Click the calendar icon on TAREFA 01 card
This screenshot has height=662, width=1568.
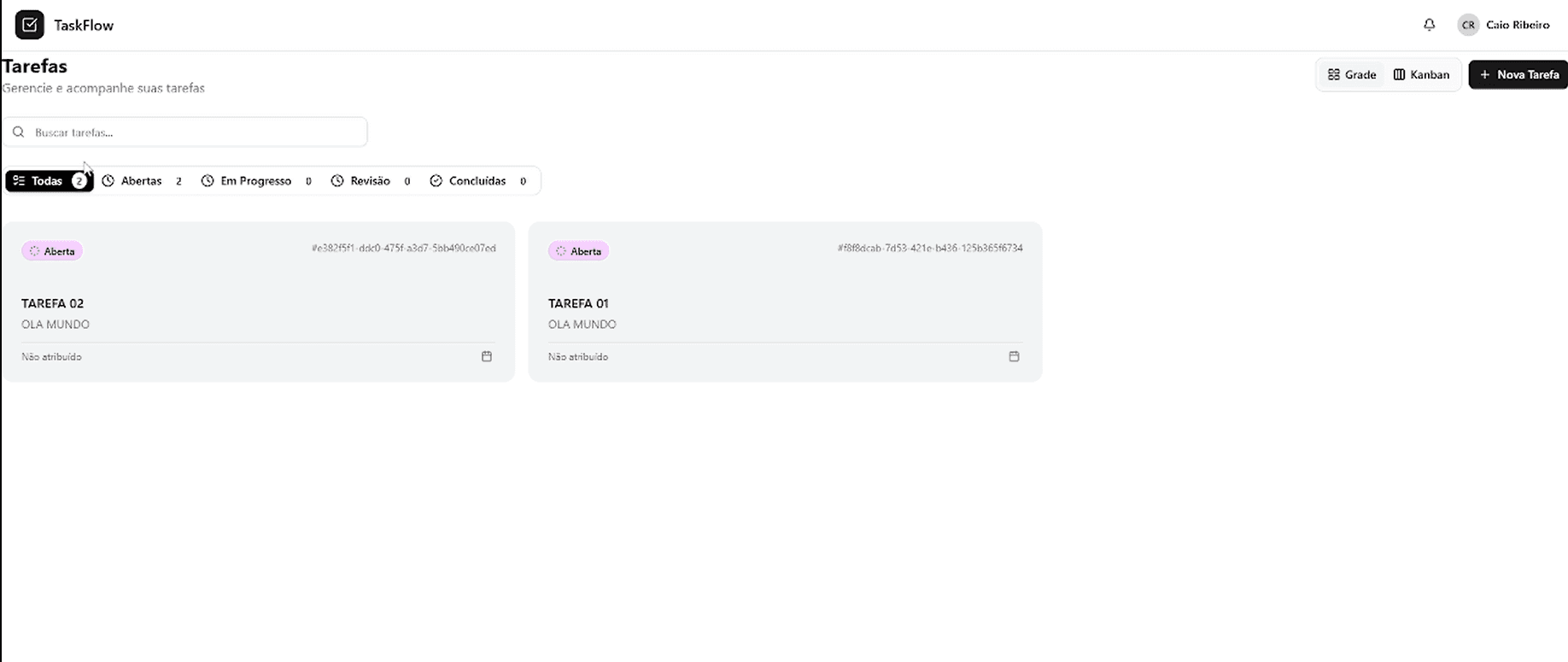click(1014, 356)
